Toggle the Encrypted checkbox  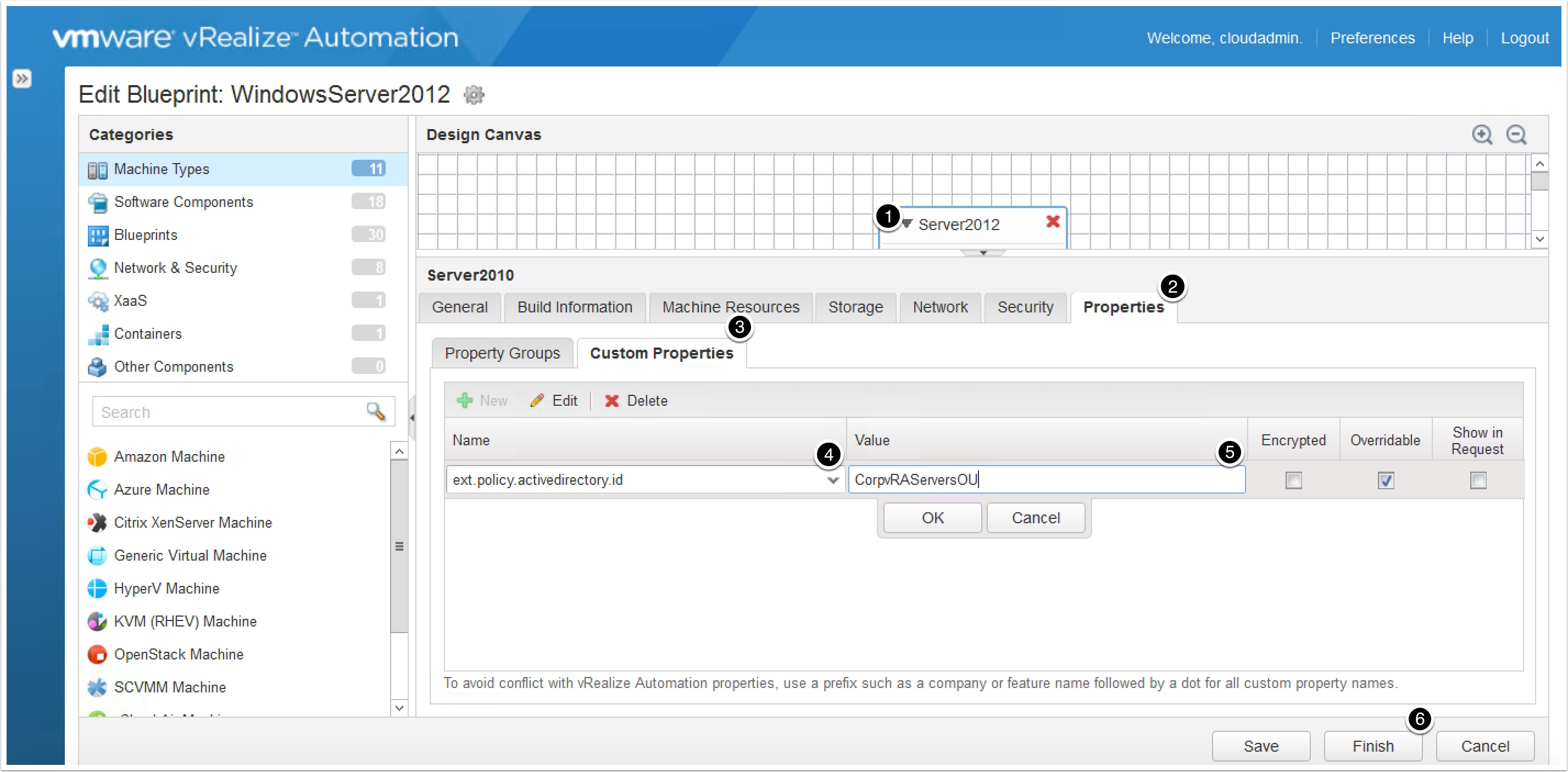[1293, 480]
